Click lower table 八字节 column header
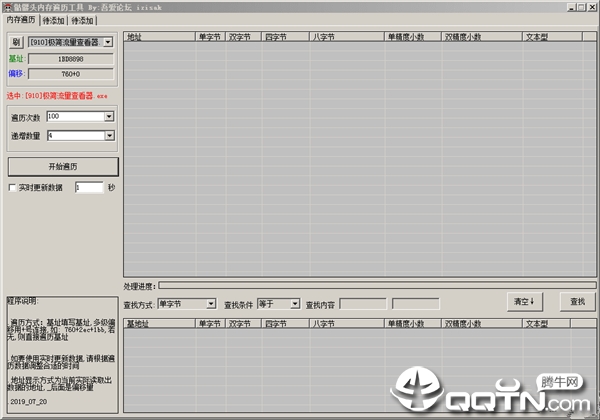This screenshot has height=420, width=600. [x=347, y=324]
